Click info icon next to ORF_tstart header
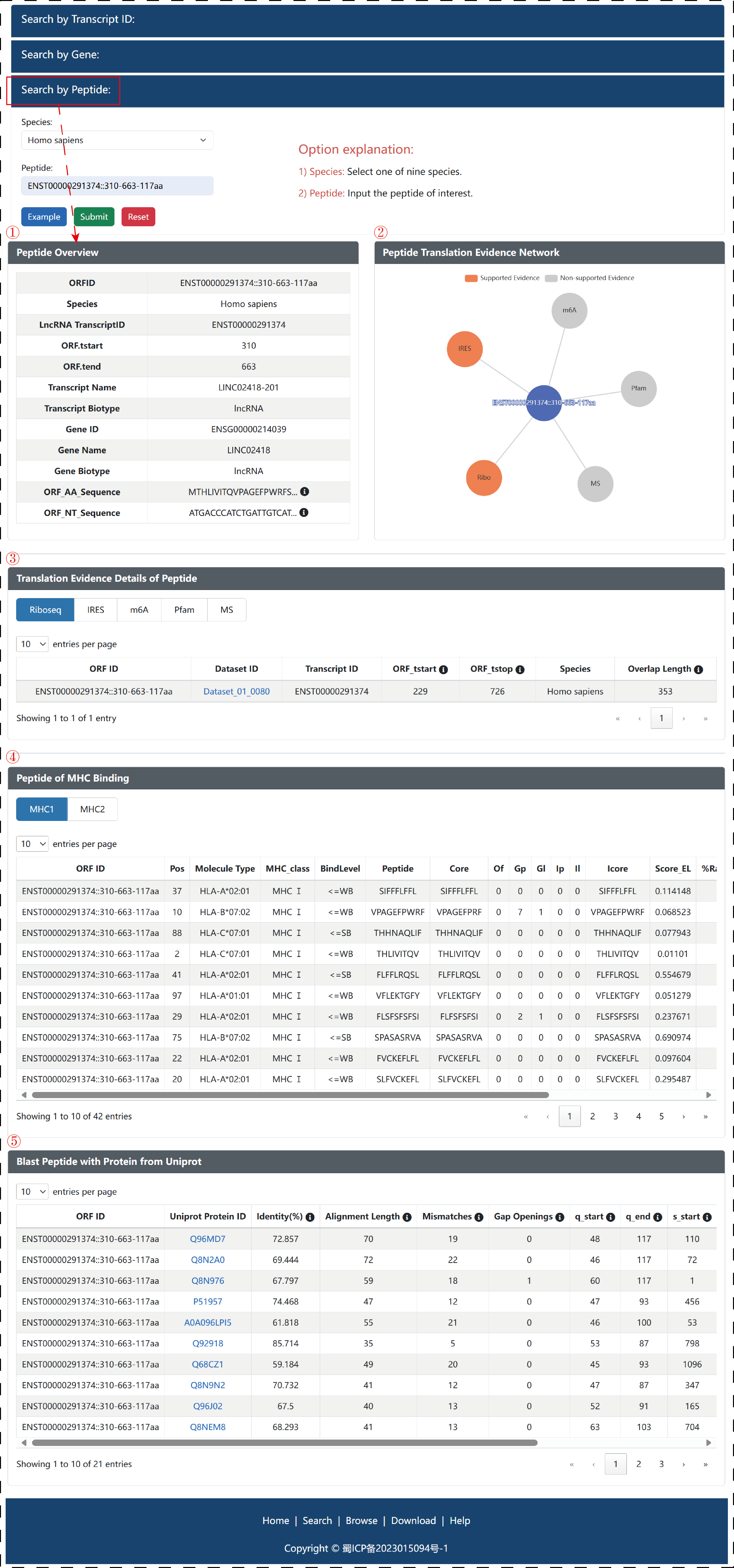The width and height of the screenshot is (734, 1568). (x=444, y=670)
